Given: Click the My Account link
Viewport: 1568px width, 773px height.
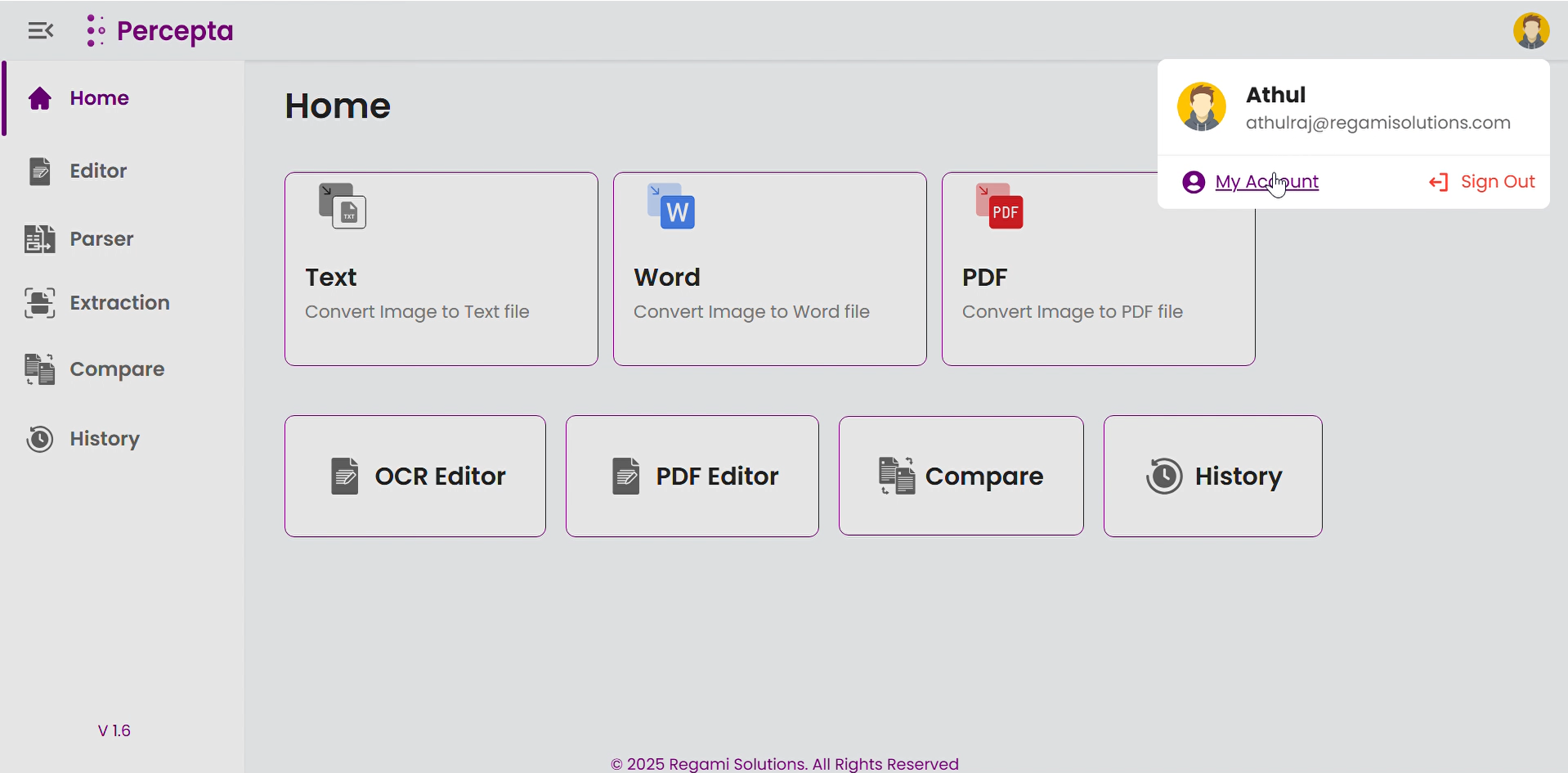Looking at the screenshot, I should 1266,181.
